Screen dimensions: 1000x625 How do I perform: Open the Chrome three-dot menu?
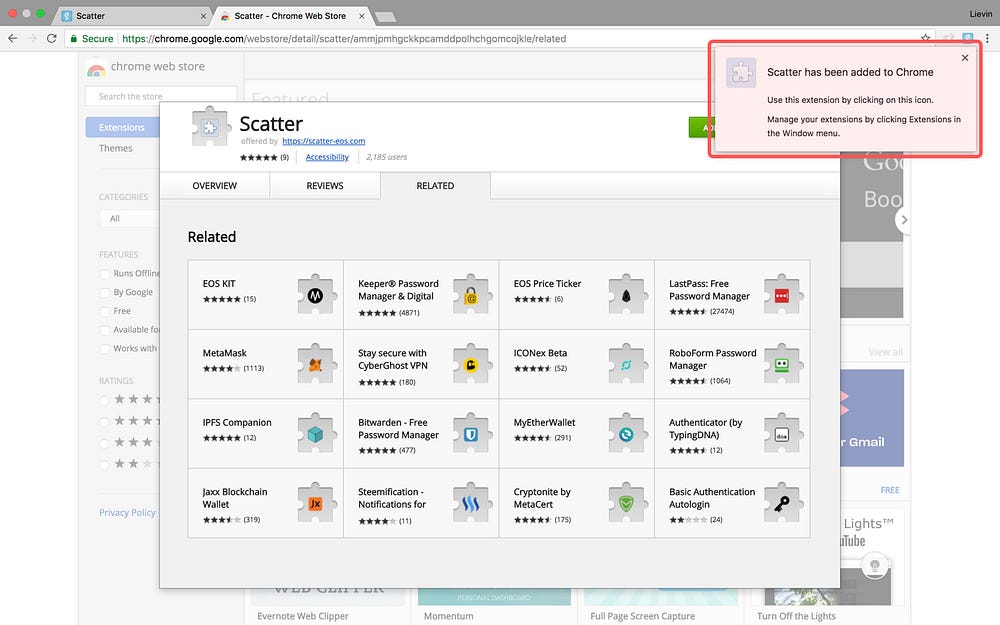pyautogui.click(x=987, y=38)
